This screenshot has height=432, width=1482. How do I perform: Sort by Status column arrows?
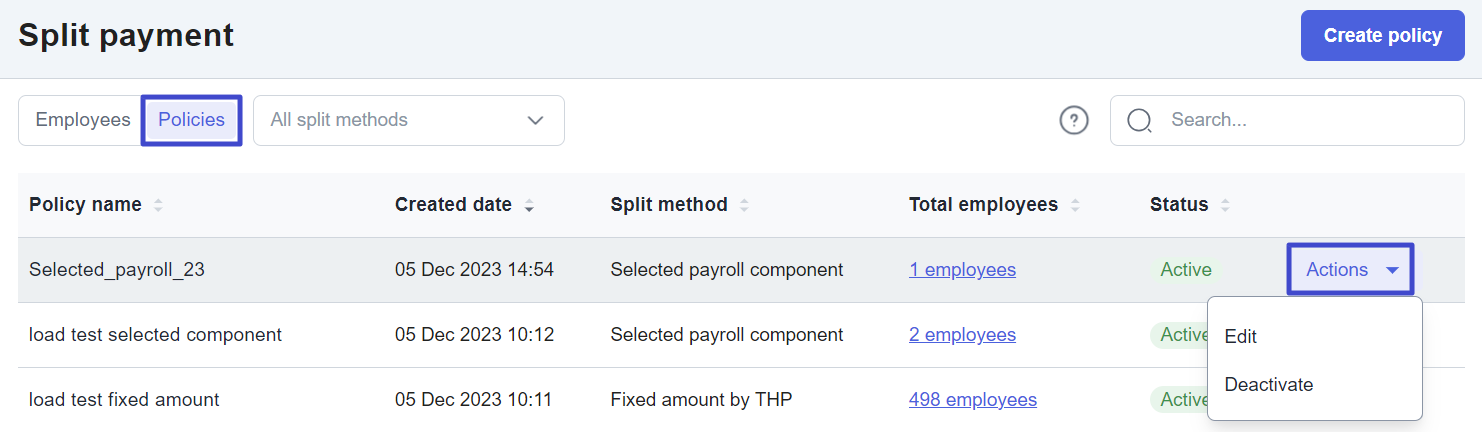pyautogui.click(x=1225, y=205)
